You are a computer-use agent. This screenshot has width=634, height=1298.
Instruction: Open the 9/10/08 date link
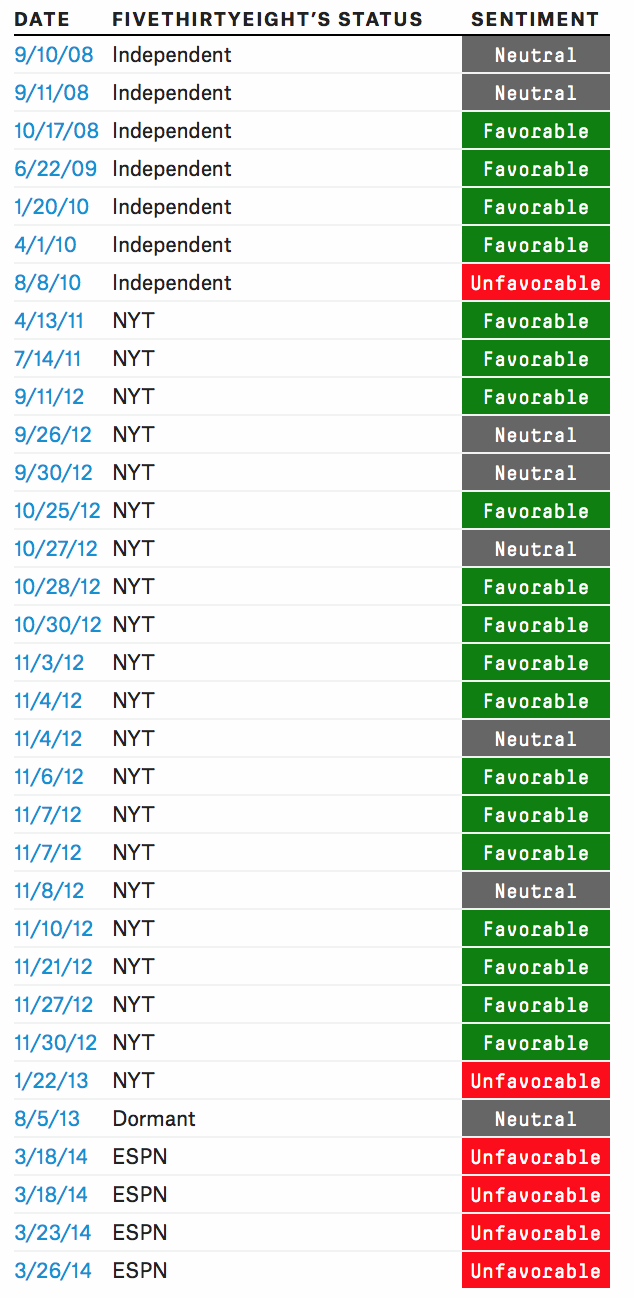[52, 55]
